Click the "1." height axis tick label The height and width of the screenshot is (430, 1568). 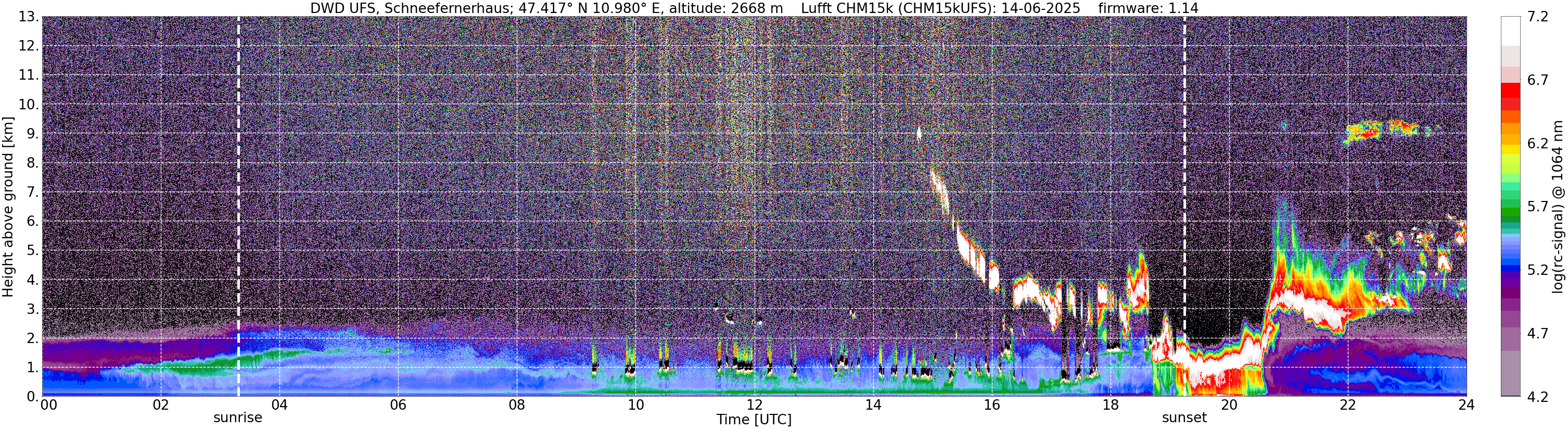tap(32, 368)
